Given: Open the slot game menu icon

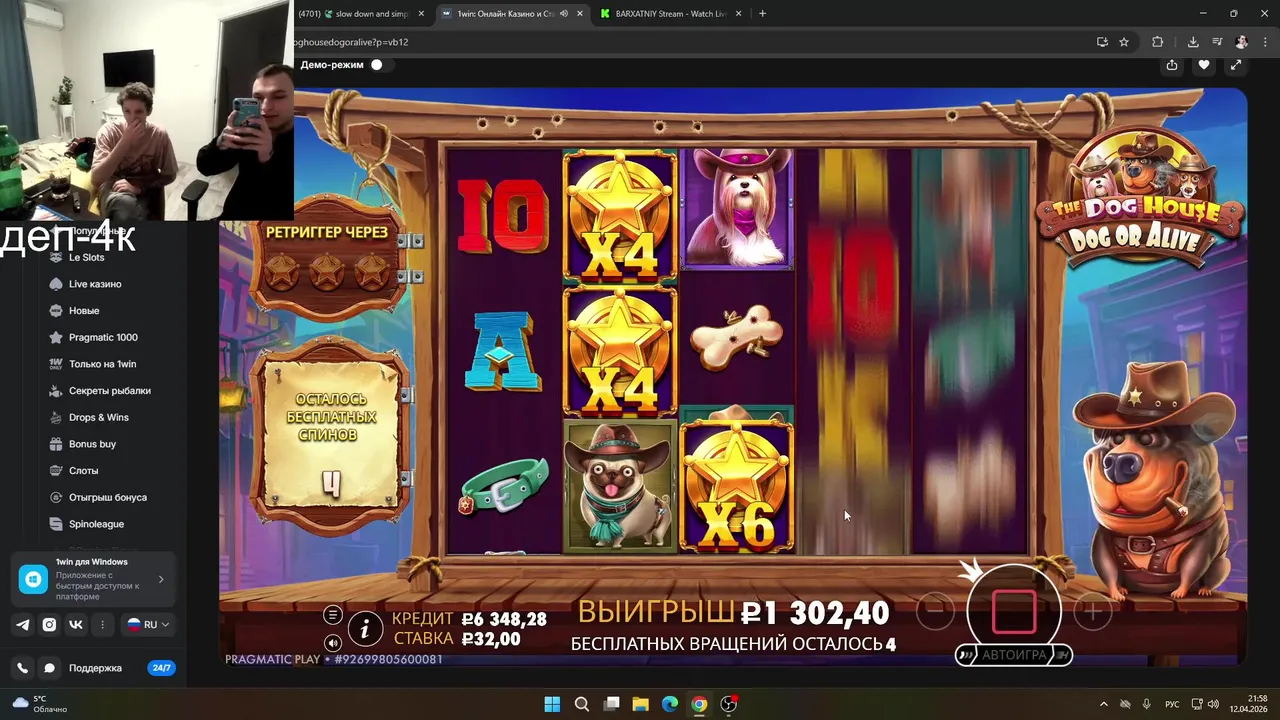Looking at the screenshot, I should click(333, 615).
